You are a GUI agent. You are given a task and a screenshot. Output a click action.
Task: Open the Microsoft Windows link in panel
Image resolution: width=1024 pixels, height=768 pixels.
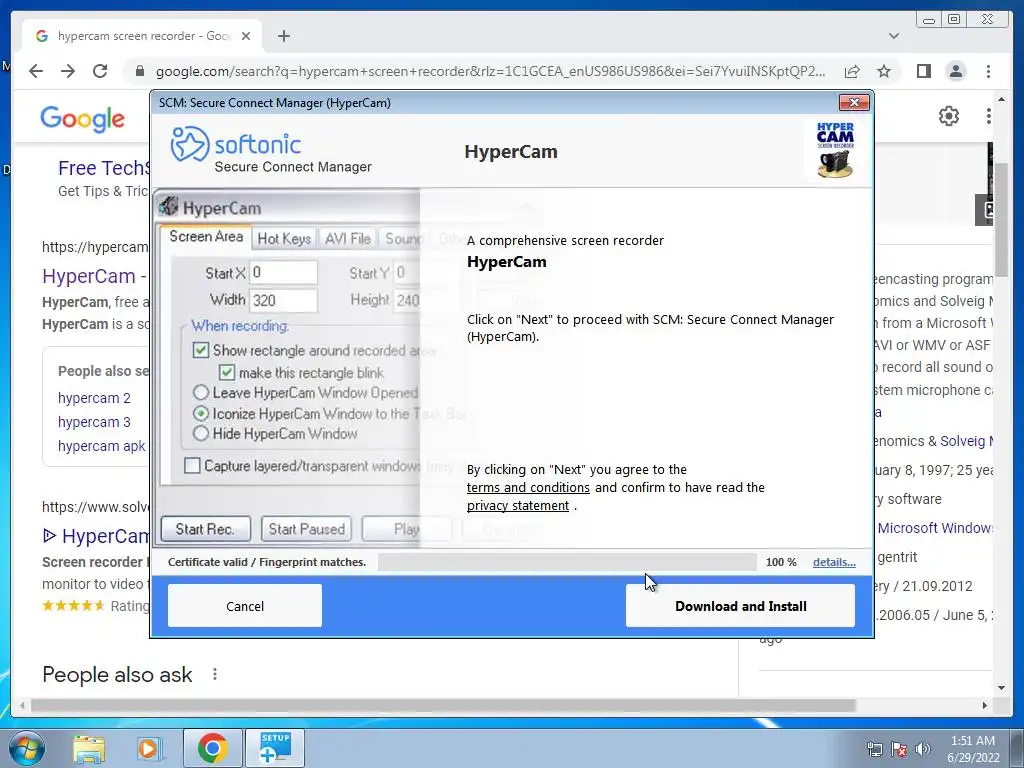(935, 528)
